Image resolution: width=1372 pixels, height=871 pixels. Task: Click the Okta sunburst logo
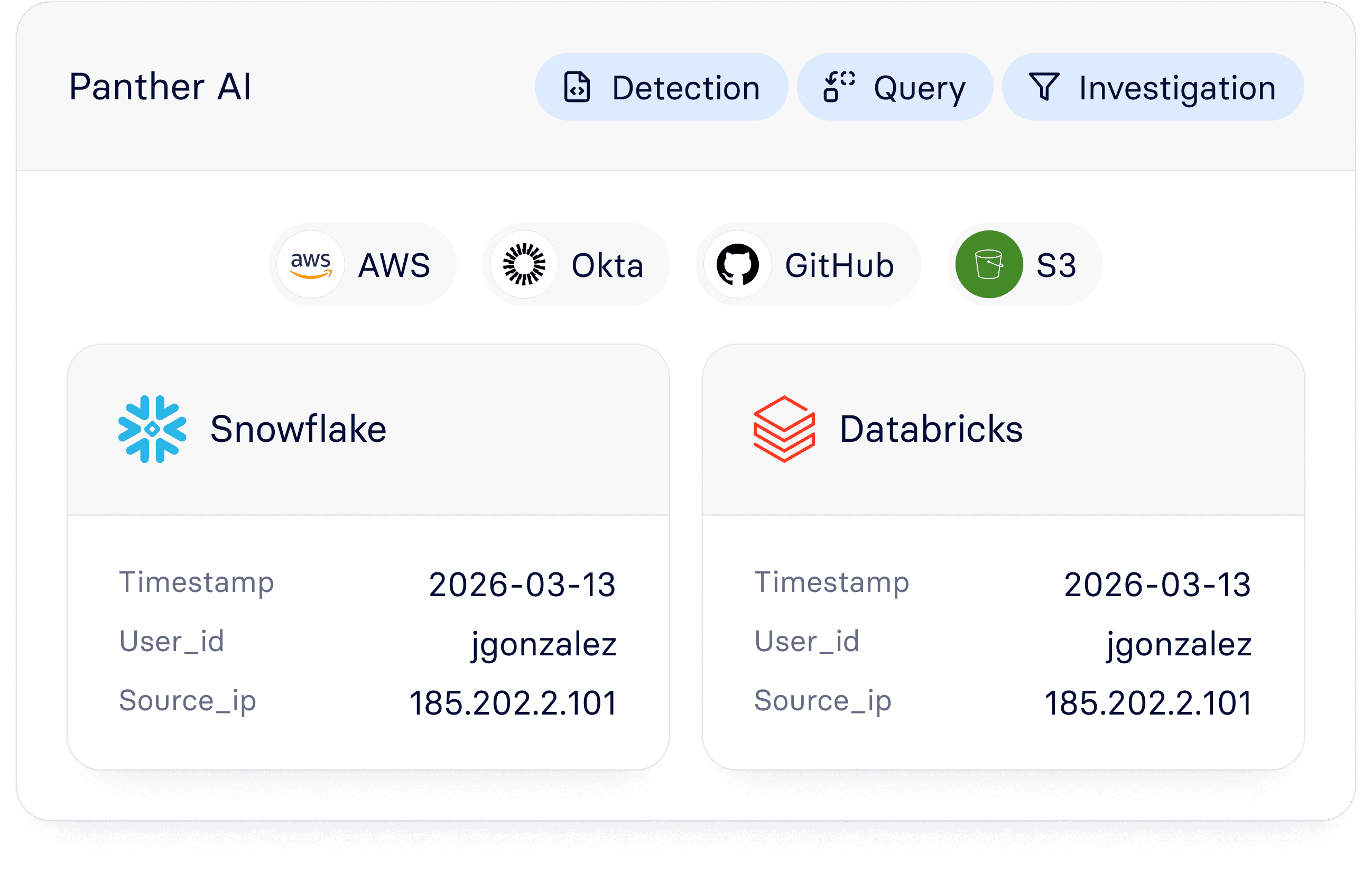coord(524,264)
